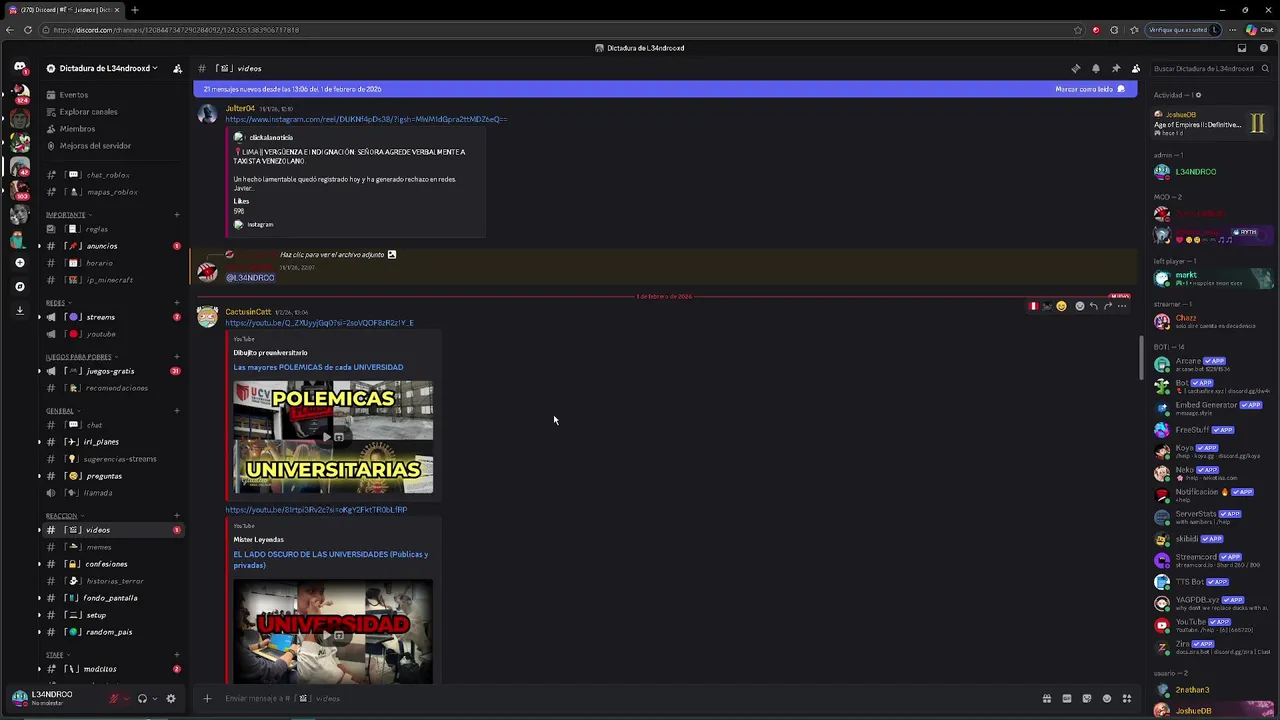The image size is (1280, 720).
Task: Play the UNIVERSIDAD video thumbnail
Action: tap(333, 631)
